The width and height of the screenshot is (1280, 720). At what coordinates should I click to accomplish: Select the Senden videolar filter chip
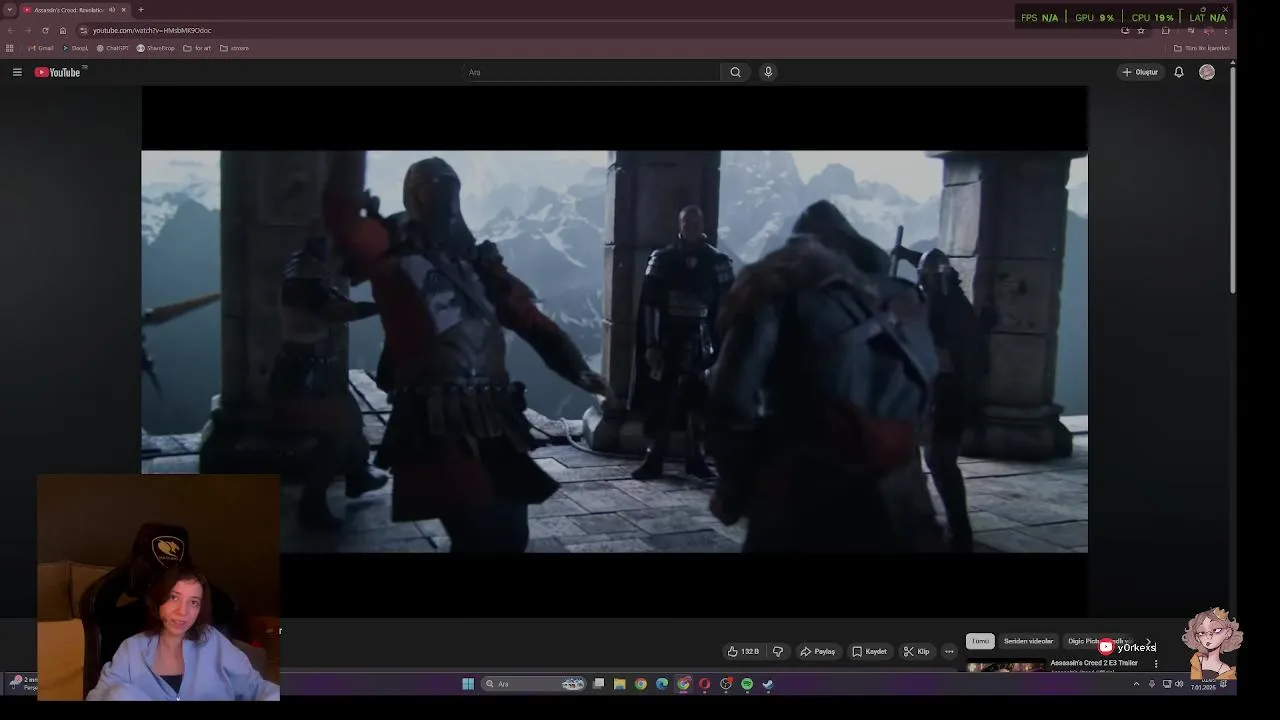1028,641
